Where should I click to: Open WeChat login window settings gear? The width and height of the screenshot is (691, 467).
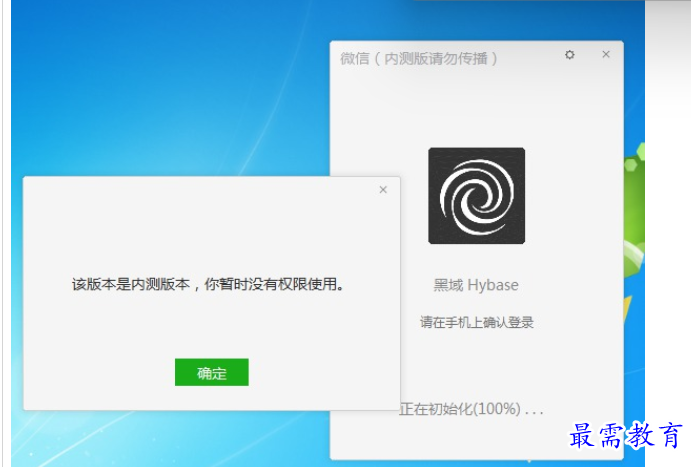[570, 55]
